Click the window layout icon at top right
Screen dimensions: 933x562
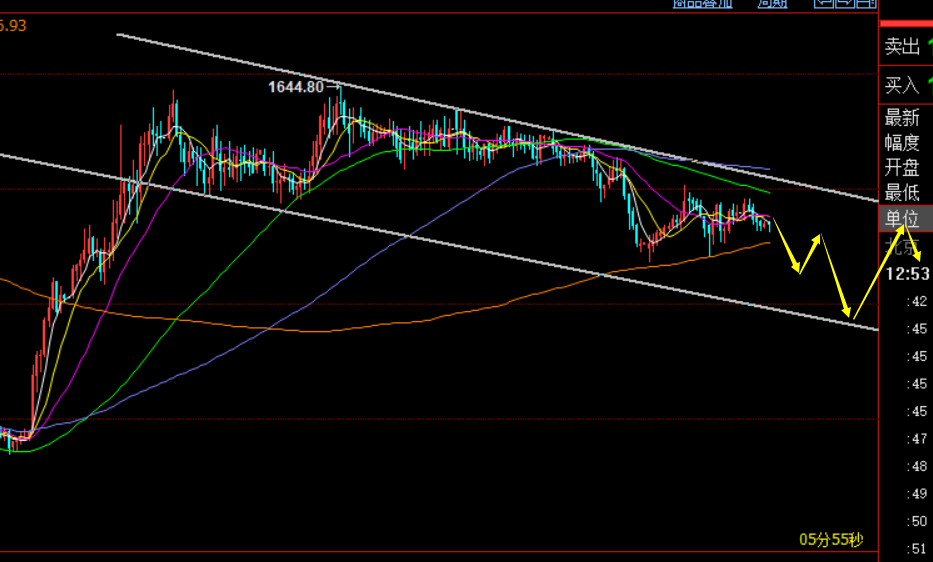(866, 4)
